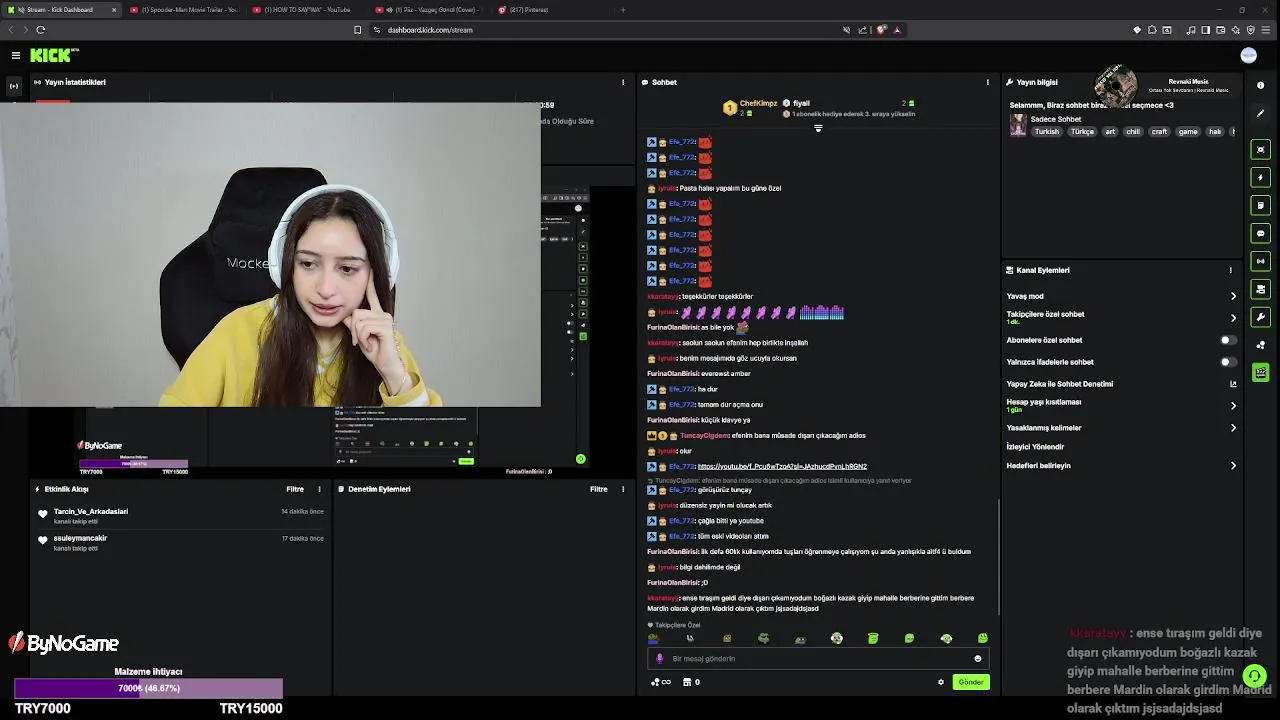Click the Turkish stream tag
The image size is (1280, 720).
click(1046, 132)
